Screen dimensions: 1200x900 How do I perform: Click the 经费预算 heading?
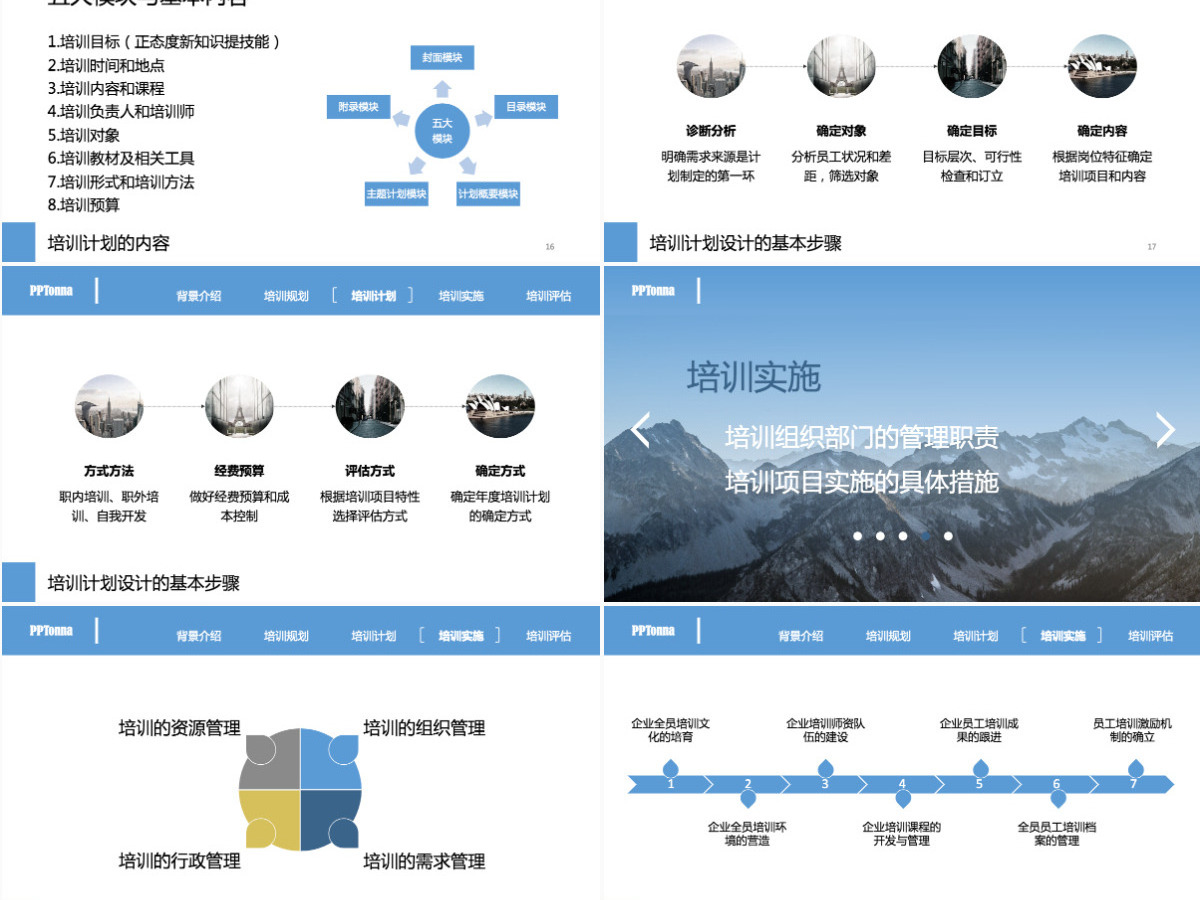coord(239,471)
